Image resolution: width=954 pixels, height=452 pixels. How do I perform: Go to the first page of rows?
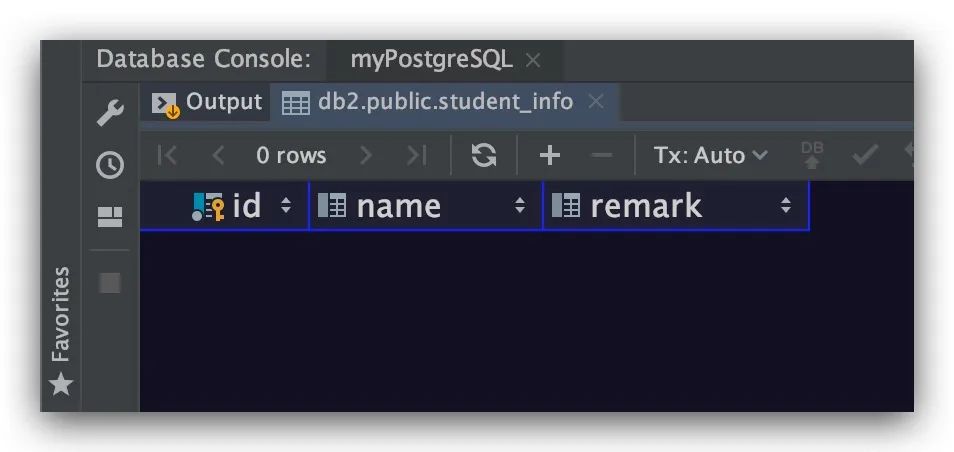tap(167, 156)
